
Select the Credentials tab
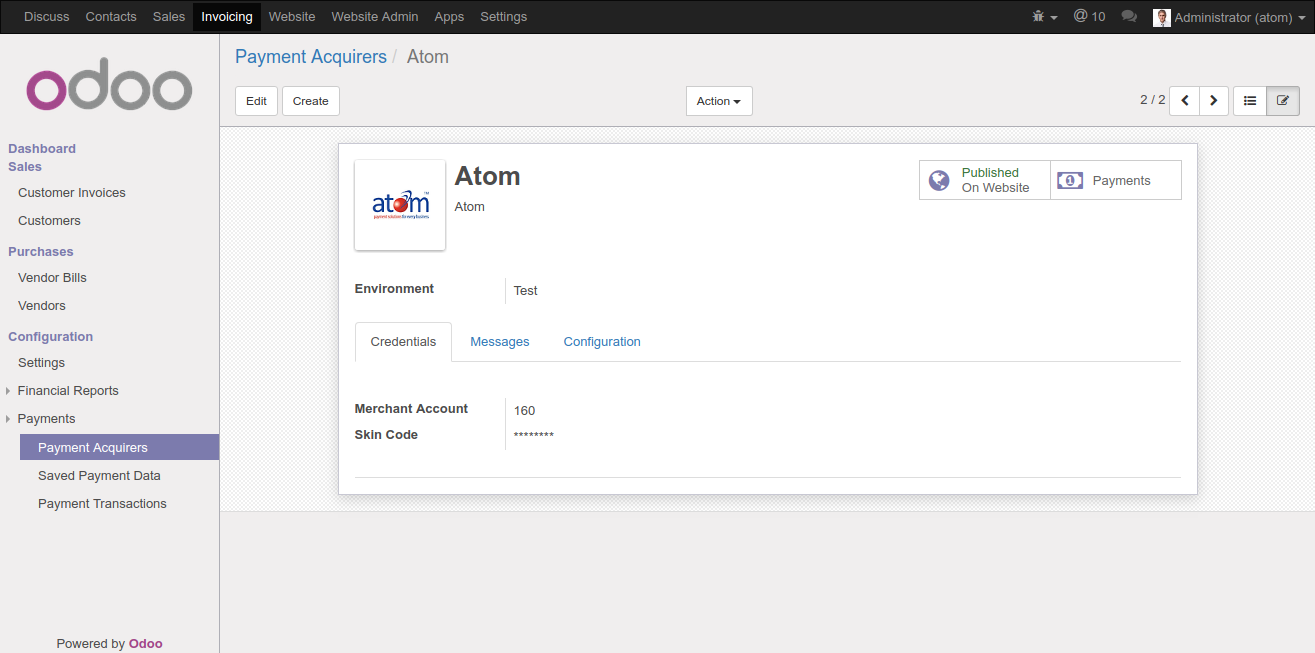(403, 342)
